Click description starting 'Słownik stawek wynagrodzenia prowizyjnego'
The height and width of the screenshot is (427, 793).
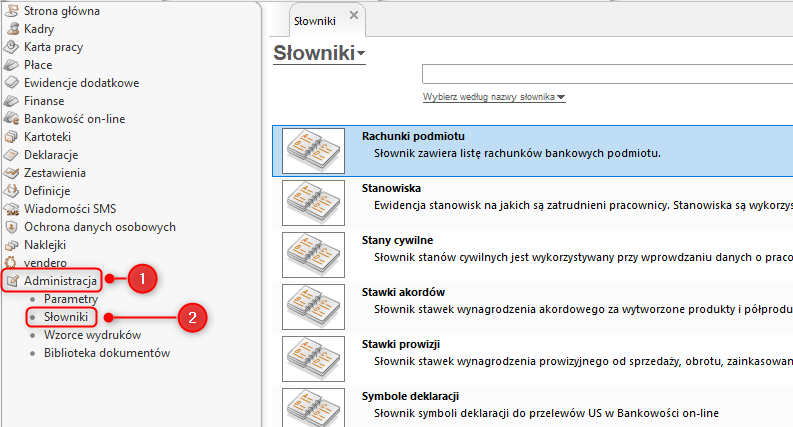(x=583, y=361)
